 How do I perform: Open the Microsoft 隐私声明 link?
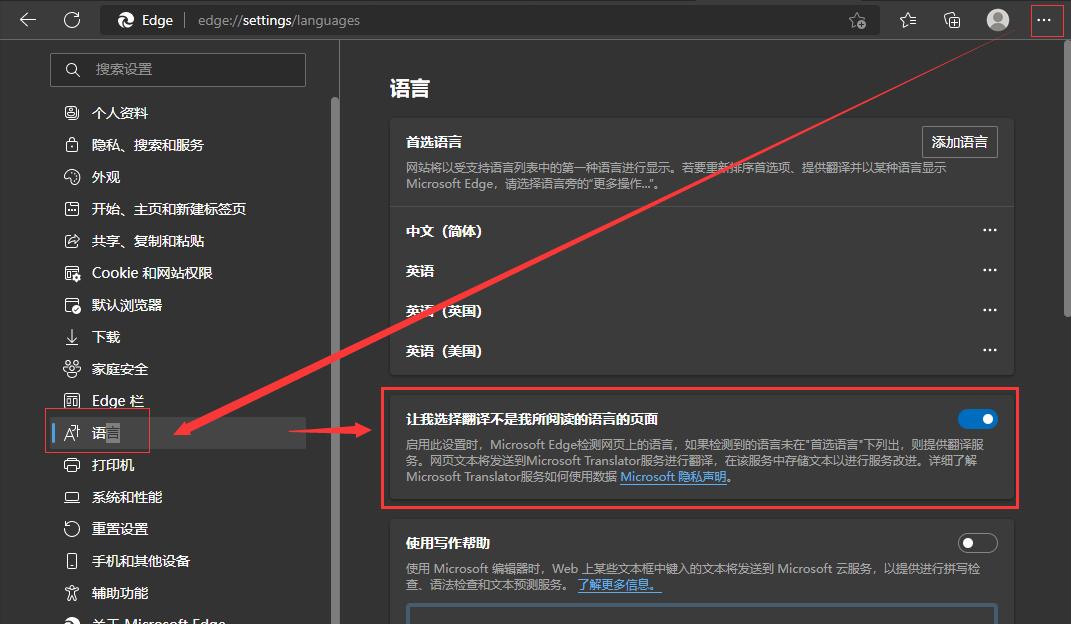pyautogui.click(x=673, y=477)
